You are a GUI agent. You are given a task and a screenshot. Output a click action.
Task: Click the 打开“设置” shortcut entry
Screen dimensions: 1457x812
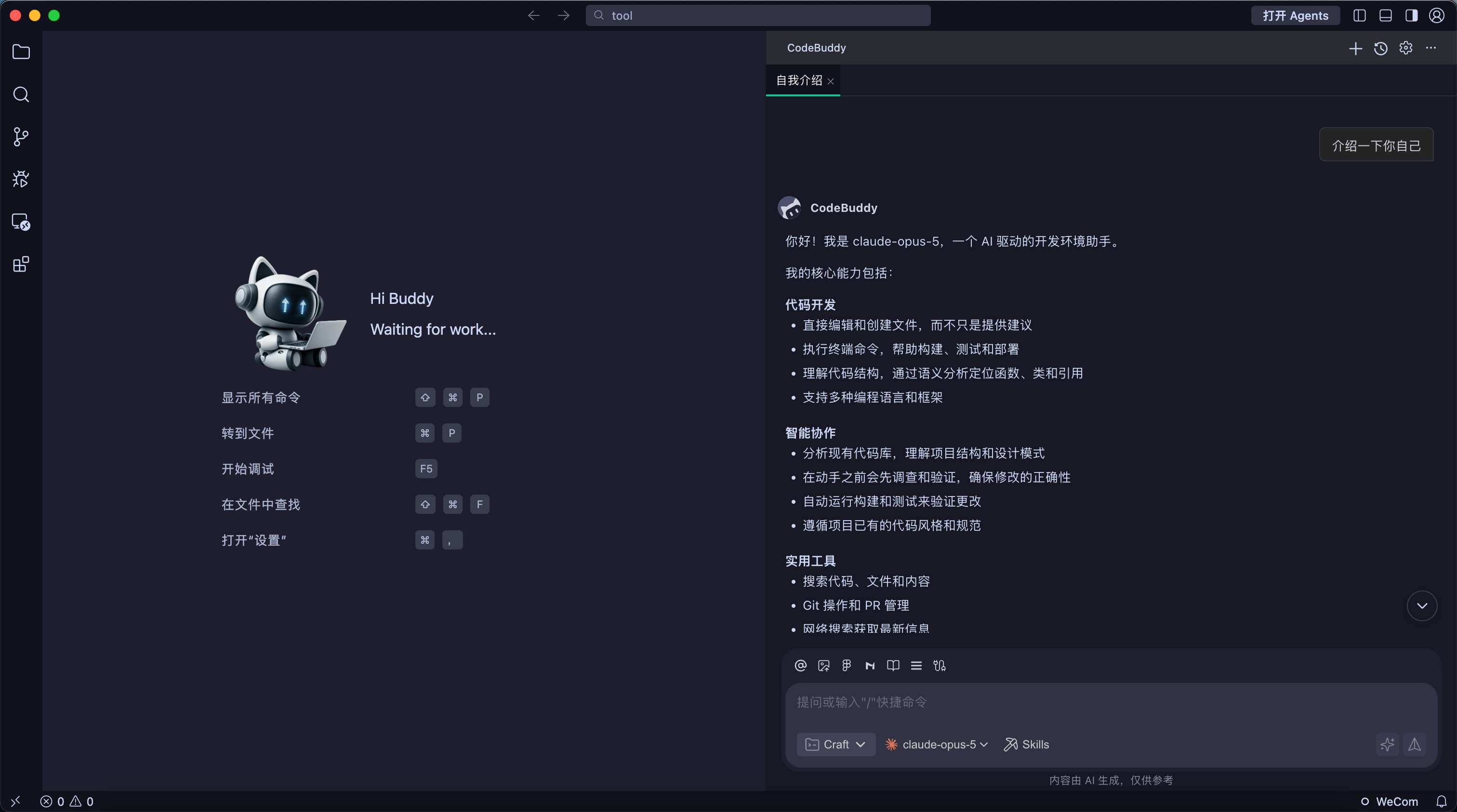pos(254,540)
